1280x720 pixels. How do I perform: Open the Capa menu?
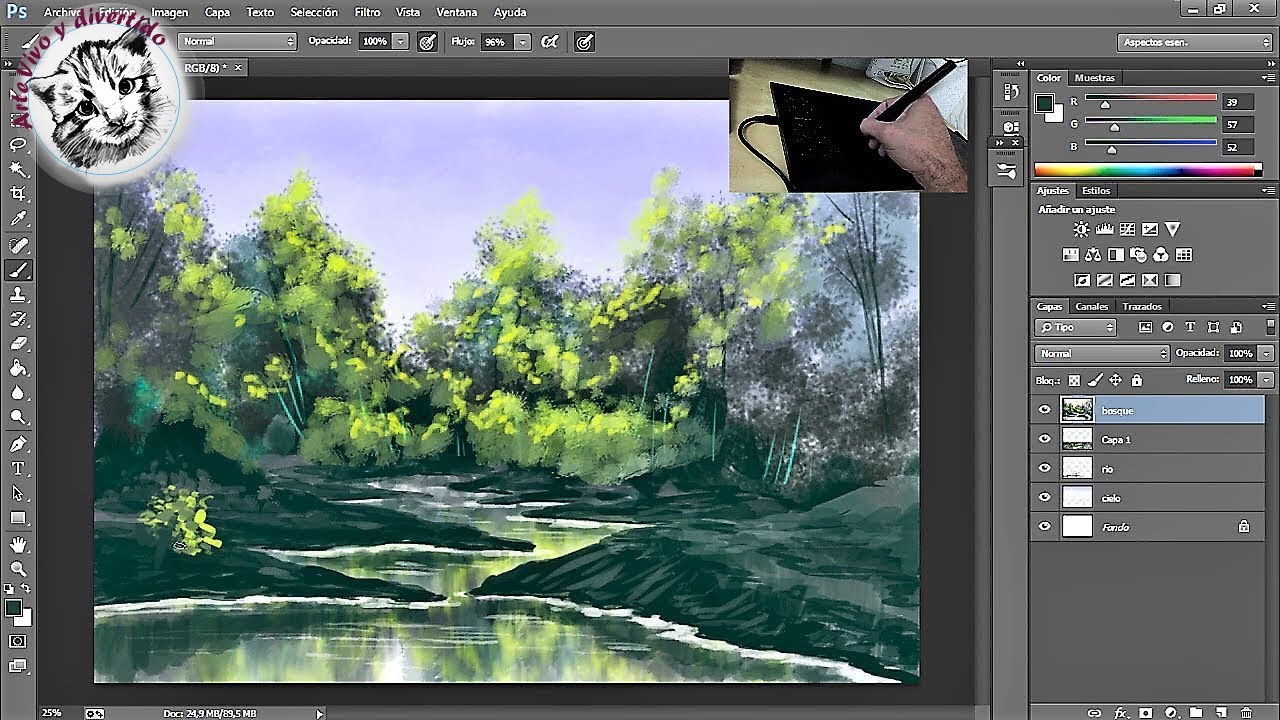pos(217,12)
